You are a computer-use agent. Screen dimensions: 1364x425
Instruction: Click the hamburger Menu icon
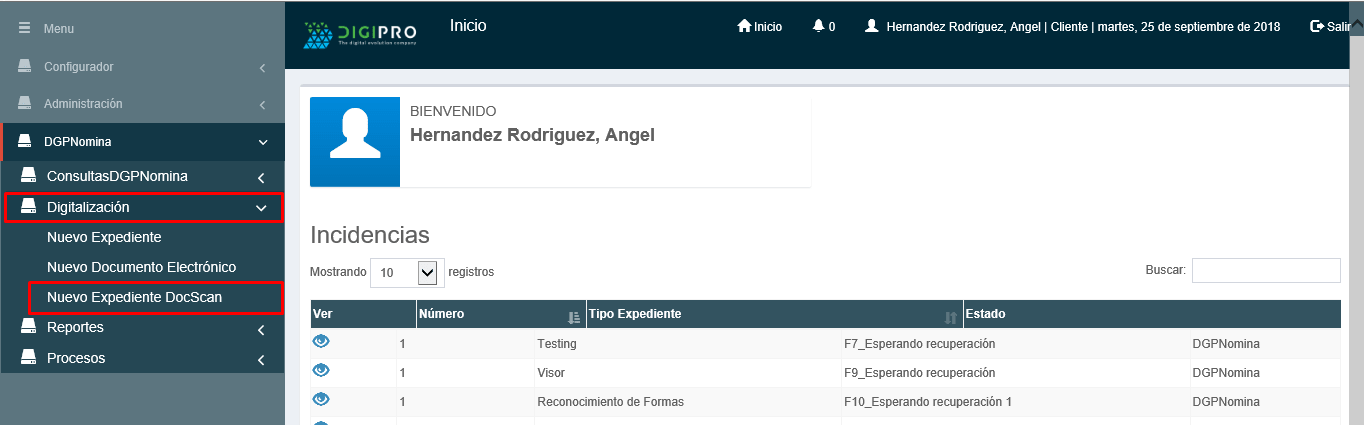[x=24, y=29]
